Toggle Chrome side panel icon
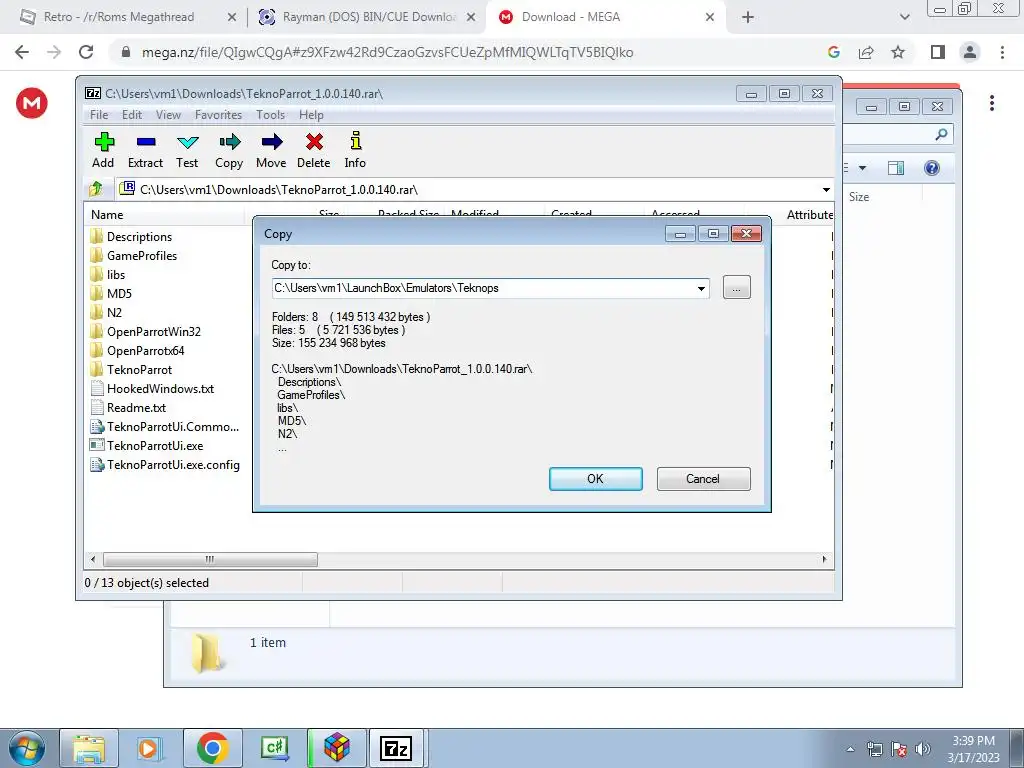The image size is (1024, 768). tap(938, 52)
